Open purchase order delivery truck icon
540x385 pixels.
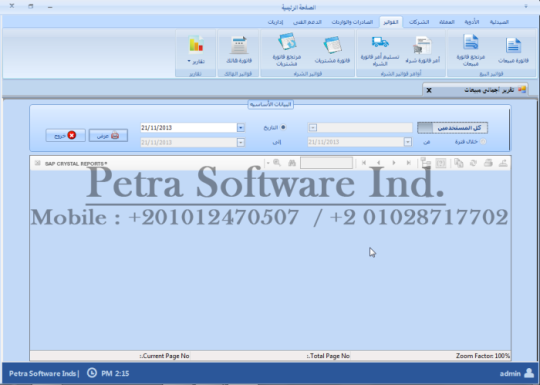coord(380,43)
